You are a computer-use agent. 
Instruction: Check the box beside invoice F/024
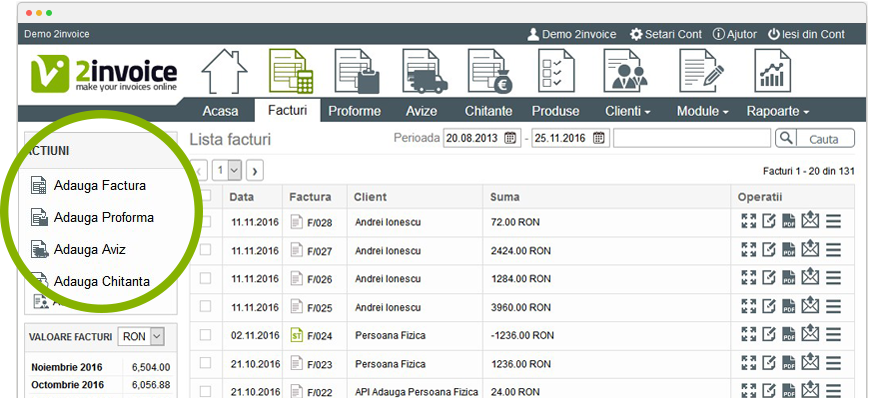pyautogui.click(x=205, y=334)
